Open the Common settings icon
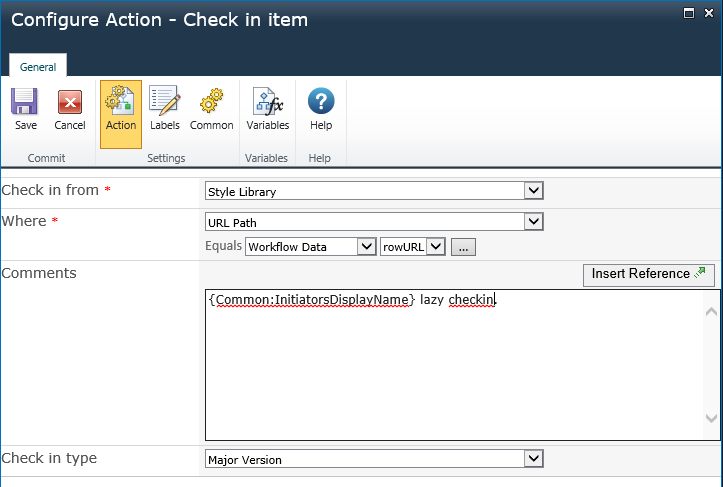Image resolution: width=723 pixels, height=487 pixels. (211, 110)
